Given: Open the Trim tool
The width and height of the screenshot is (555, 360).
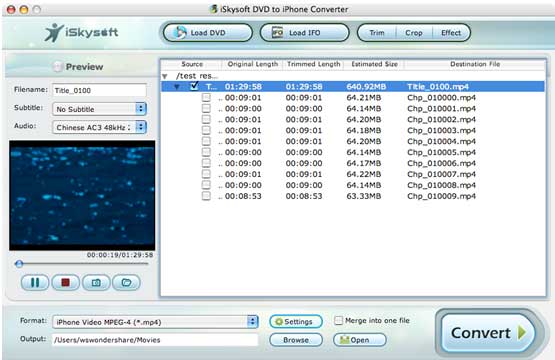Looking at the screenshot, I should coord(377,33).
